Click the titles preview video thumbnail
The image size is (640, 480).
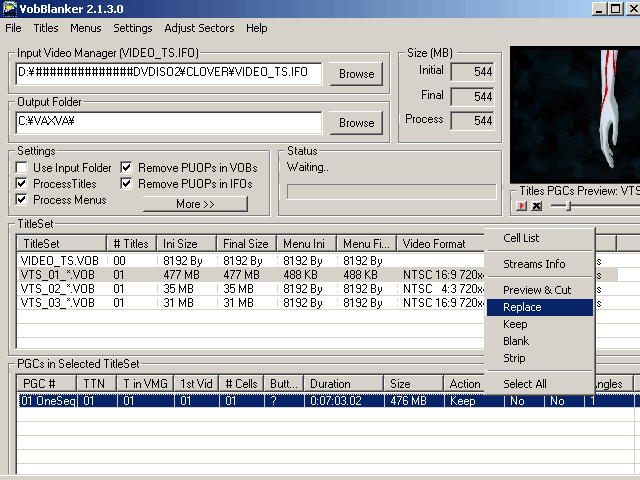575,114
